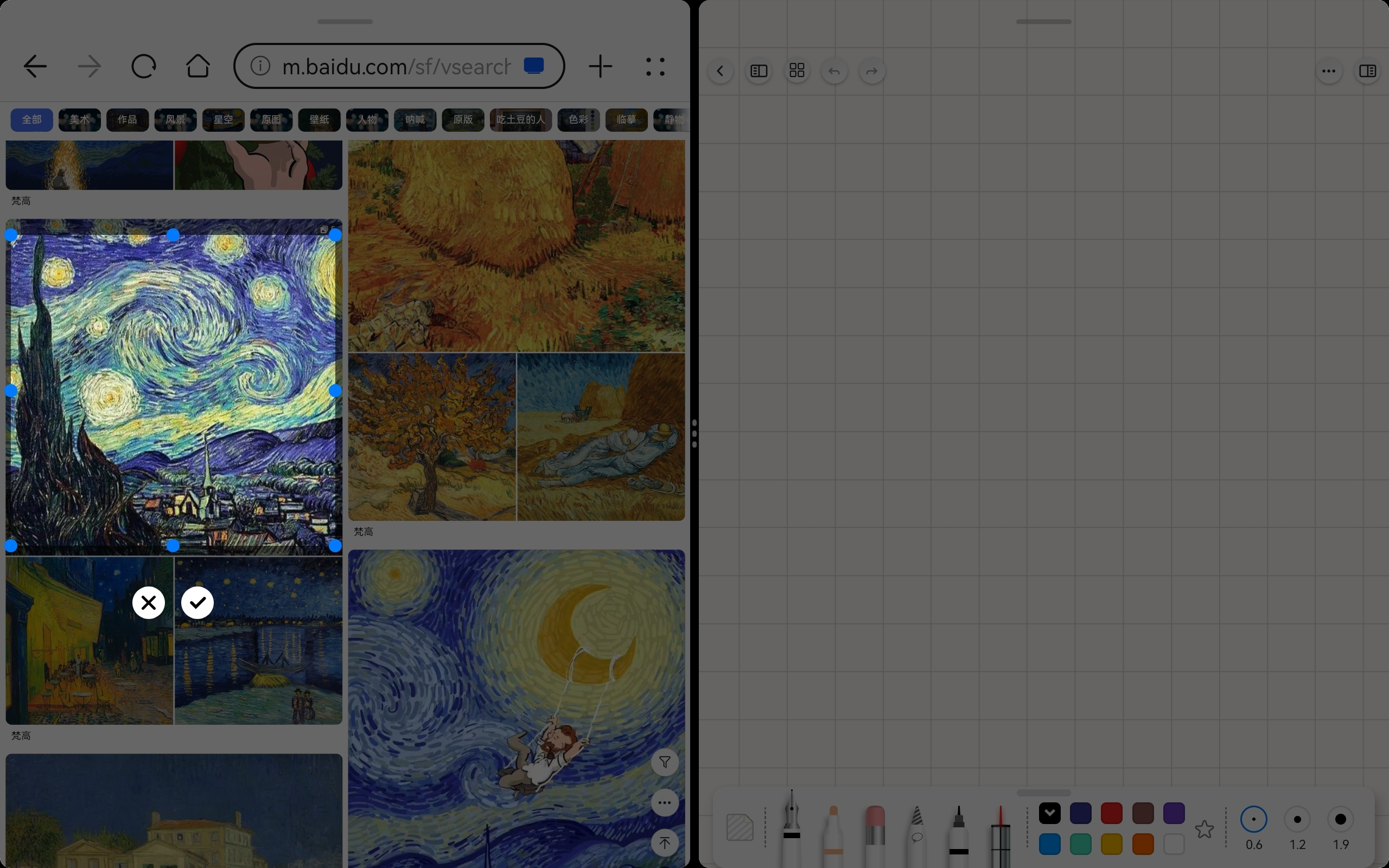Screen dimensions: 1389x868
Task: Toggle the notes left sidebar panel
Action: click(759, 71)
